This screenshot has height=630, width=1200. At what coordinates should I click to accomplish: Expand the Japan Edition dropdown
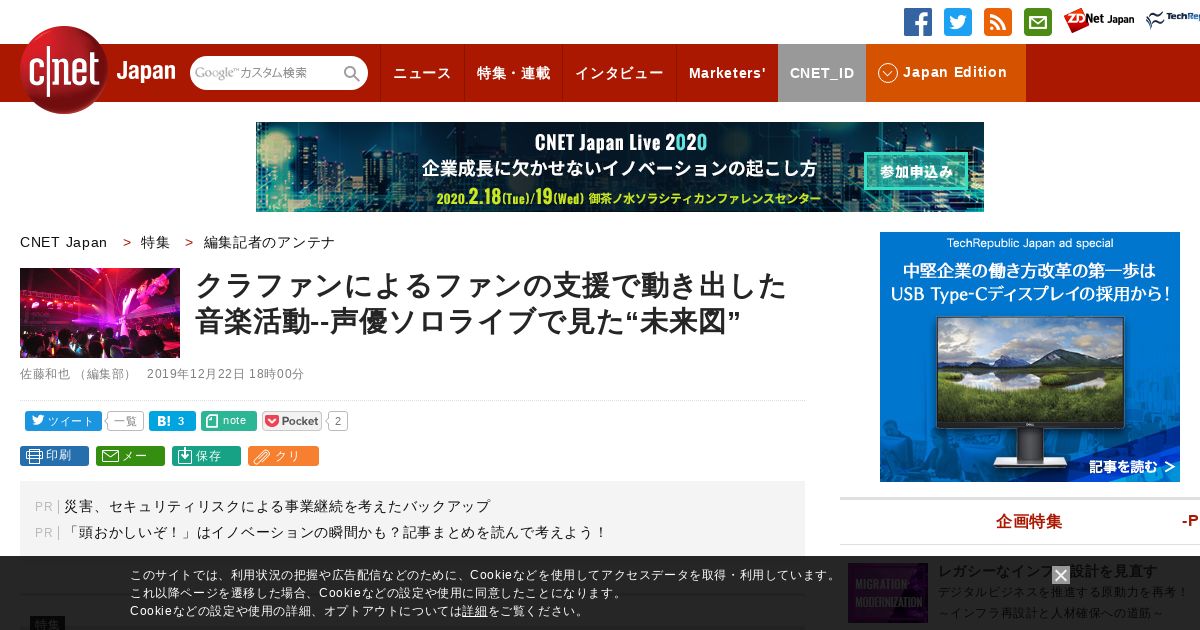[945, 73]
